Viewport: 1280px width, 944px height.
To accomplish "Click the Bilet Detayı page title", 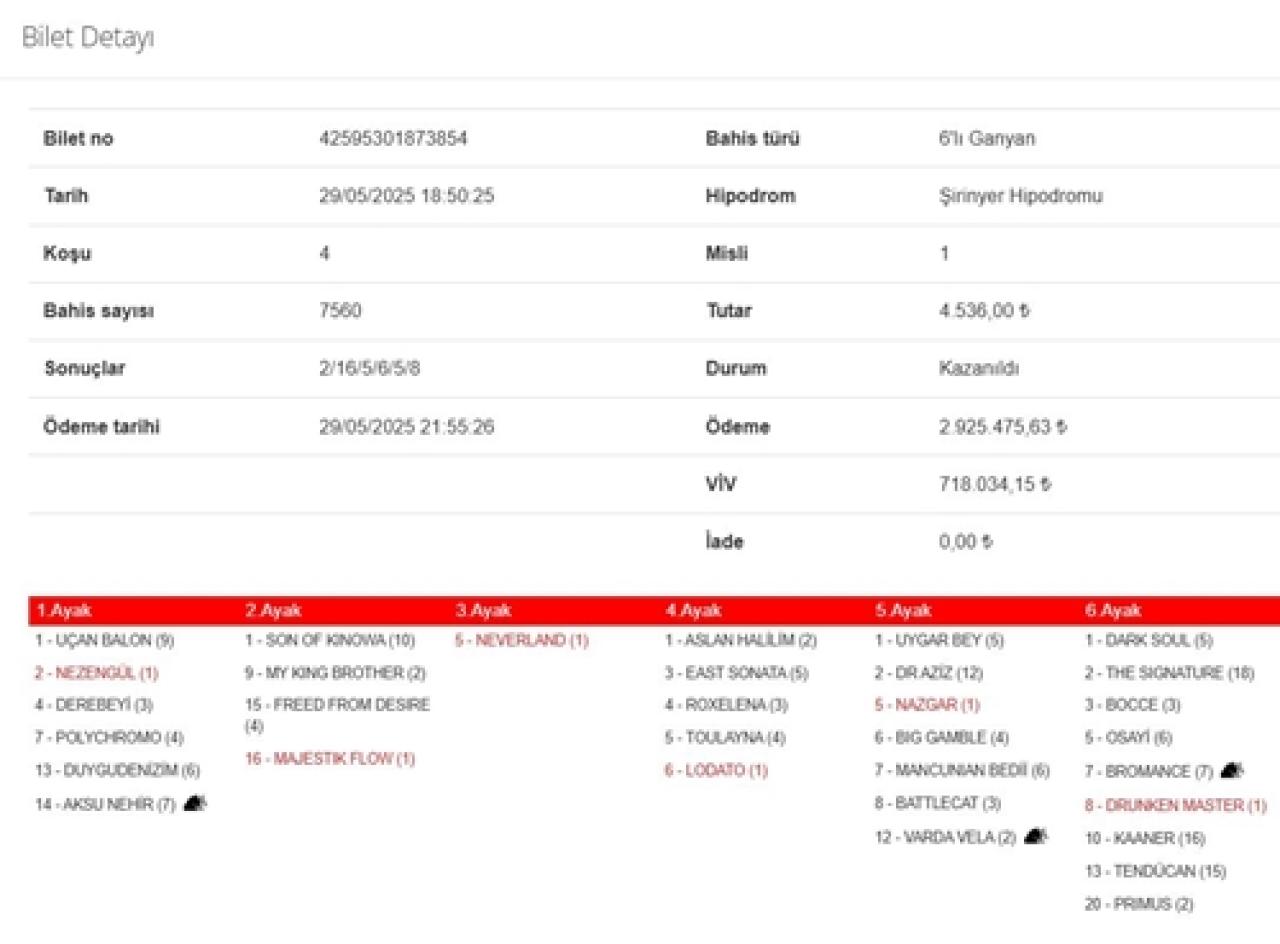I will pos(88,39).
